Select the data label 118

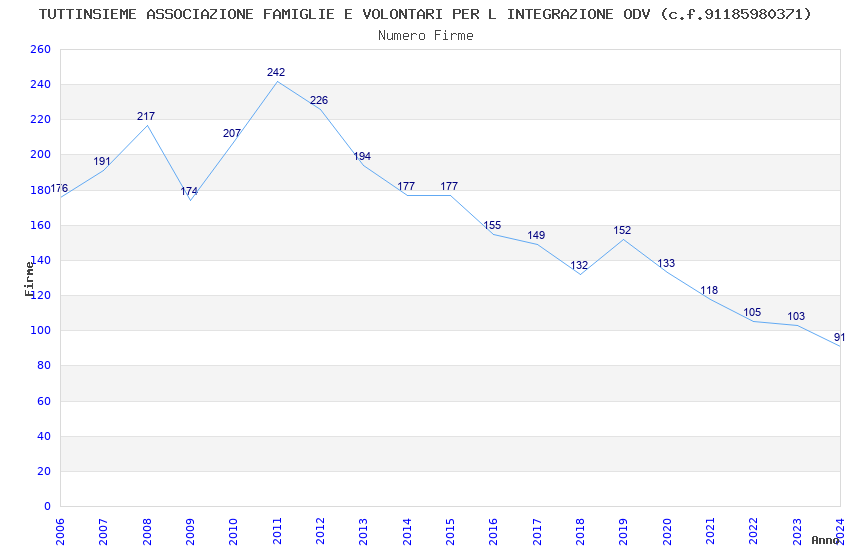(709, 290)
